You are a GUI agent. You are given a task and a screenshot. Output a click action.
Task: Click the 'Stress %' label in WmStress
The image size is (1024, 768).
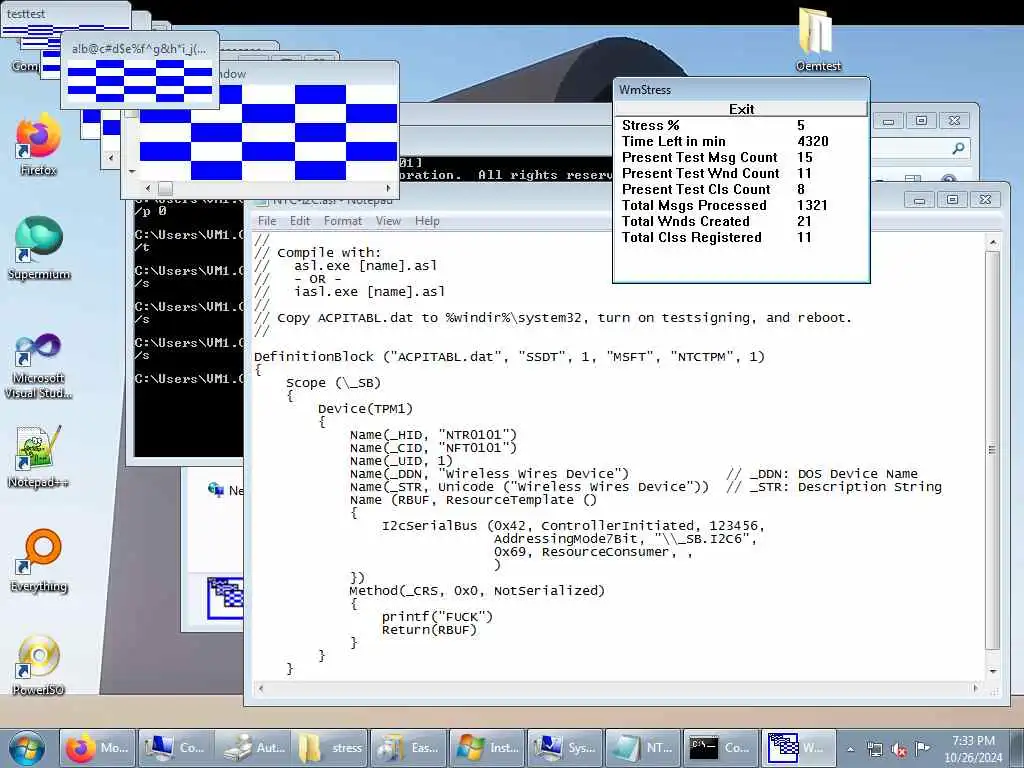tap(650, 125)
